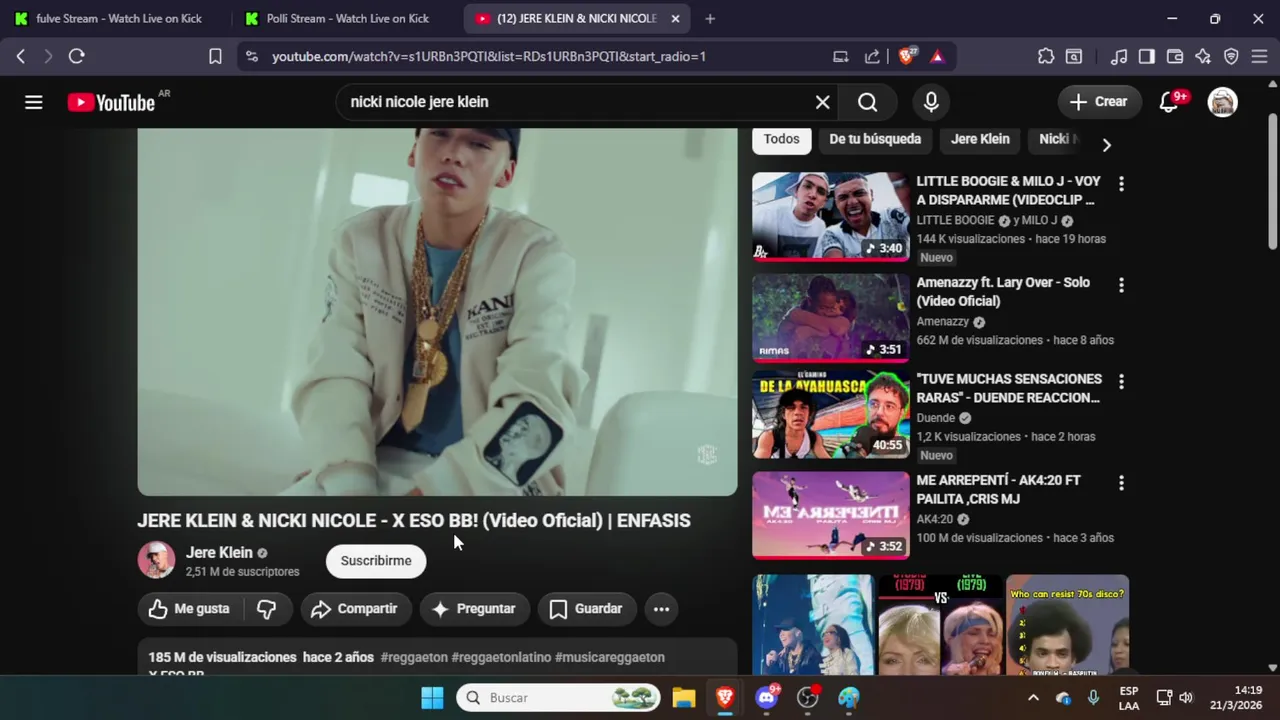1280x720 pixels.
Task: Open the Amenazzy Solo video thumbnail
Action: coord(831,318)
